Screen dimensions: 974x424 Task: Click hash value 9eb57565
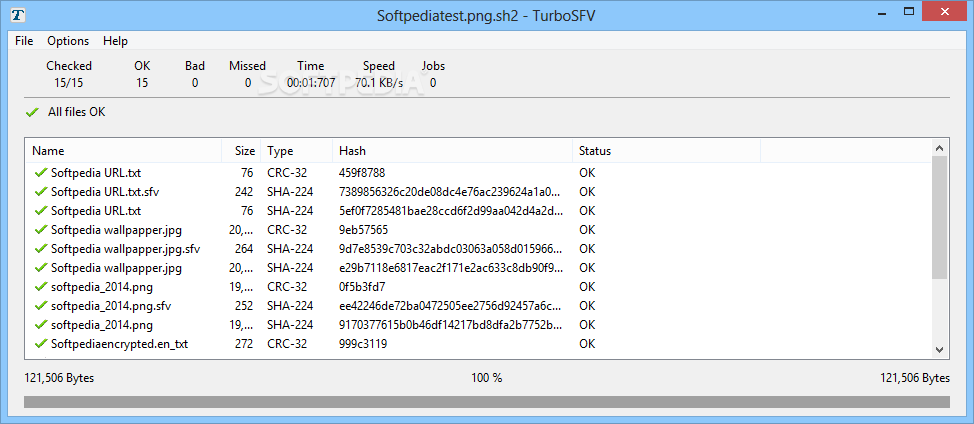click(x=363, y=230)
